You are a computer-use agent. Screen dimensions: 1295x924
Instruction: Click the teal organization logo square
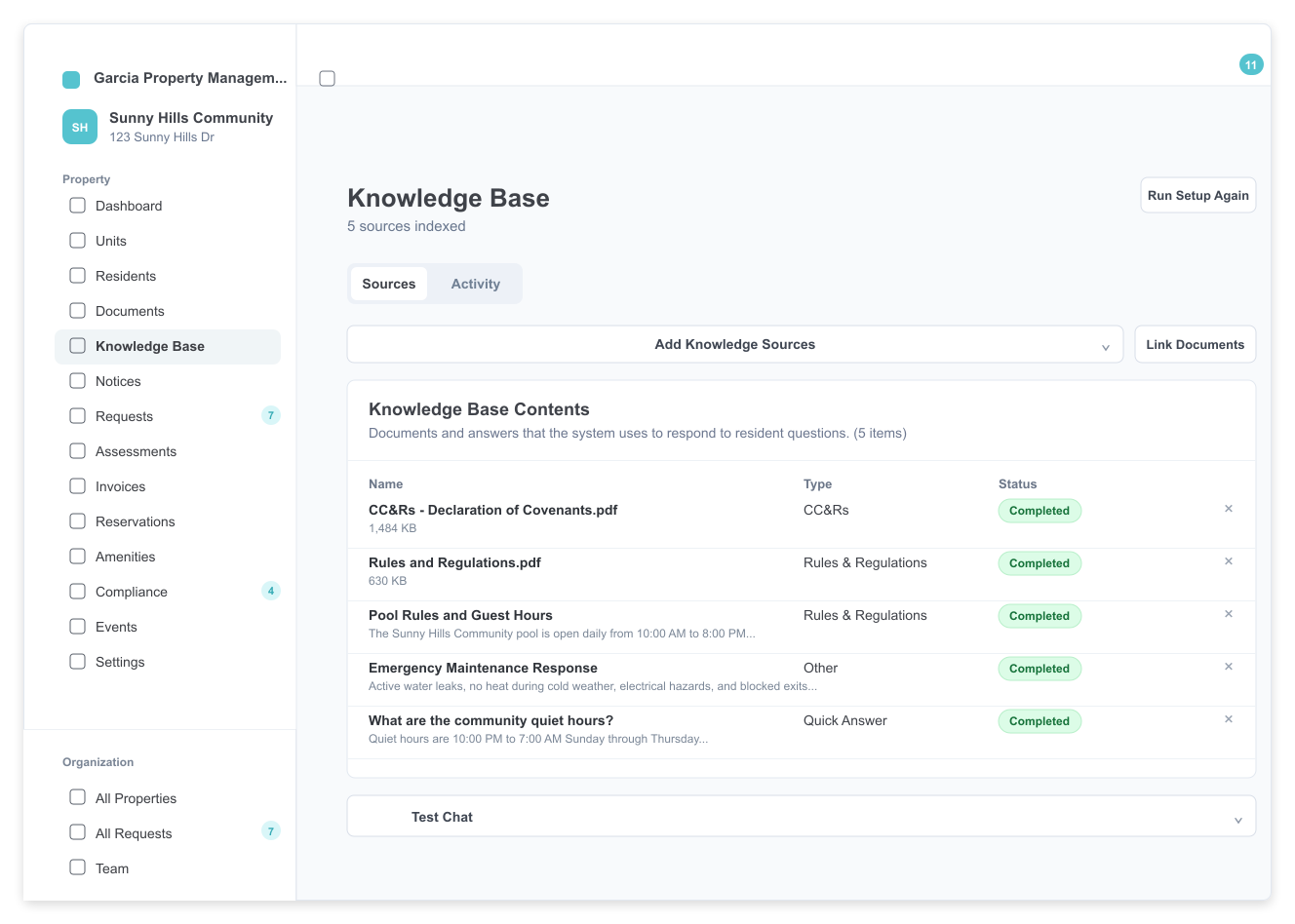click(x=71, y=79)
